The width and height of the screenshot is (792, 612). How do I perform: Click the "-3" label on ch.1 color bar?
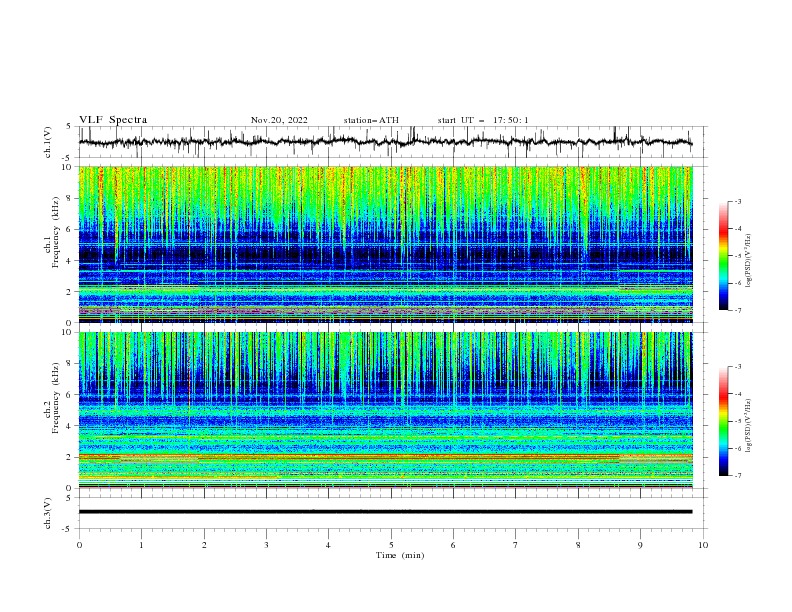tap(737, 201)
